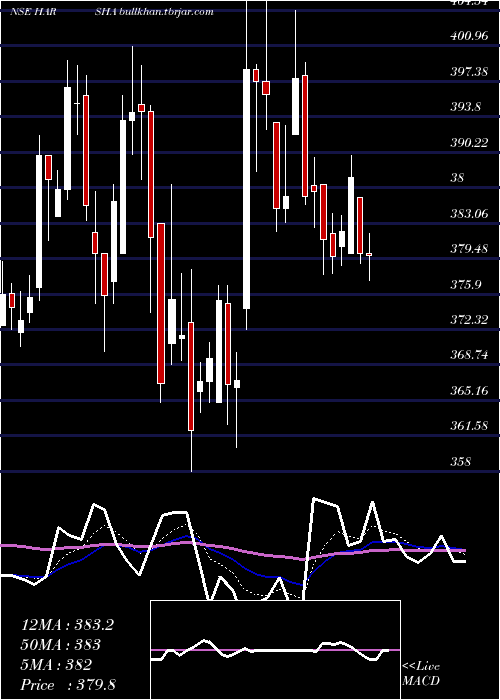This screenshot has height=700, width=500.
Task: Click the long red candle bottoming near 361.58
Action: tap(191, 376)
